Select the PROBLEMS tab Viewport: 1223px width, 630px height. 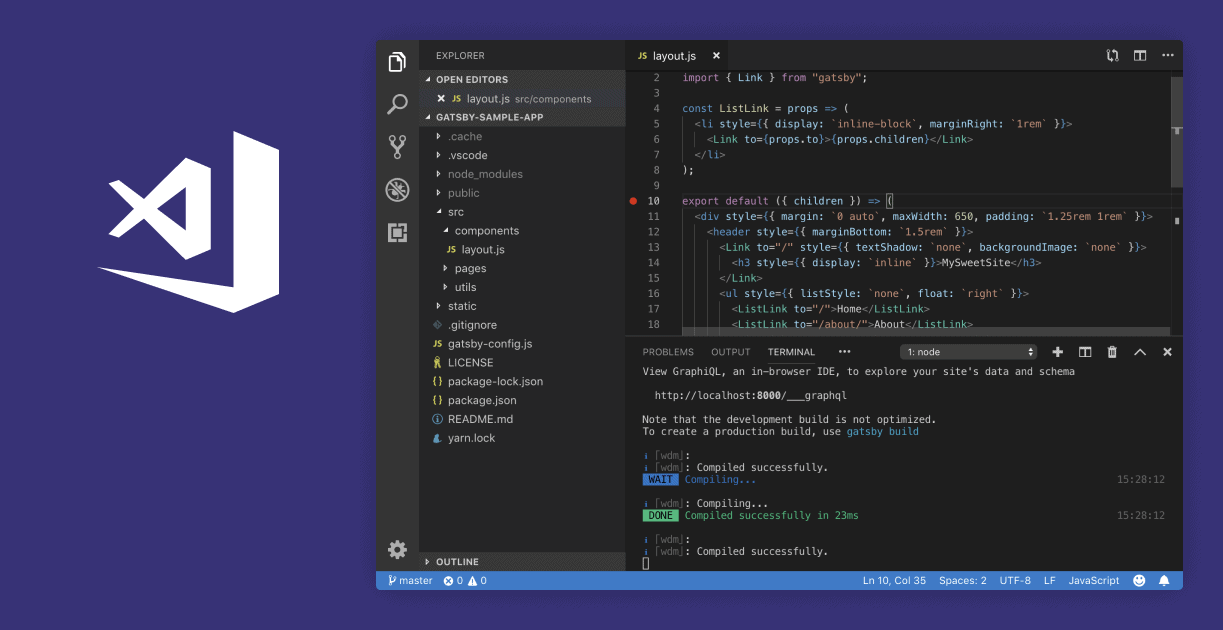click(667, 351)
